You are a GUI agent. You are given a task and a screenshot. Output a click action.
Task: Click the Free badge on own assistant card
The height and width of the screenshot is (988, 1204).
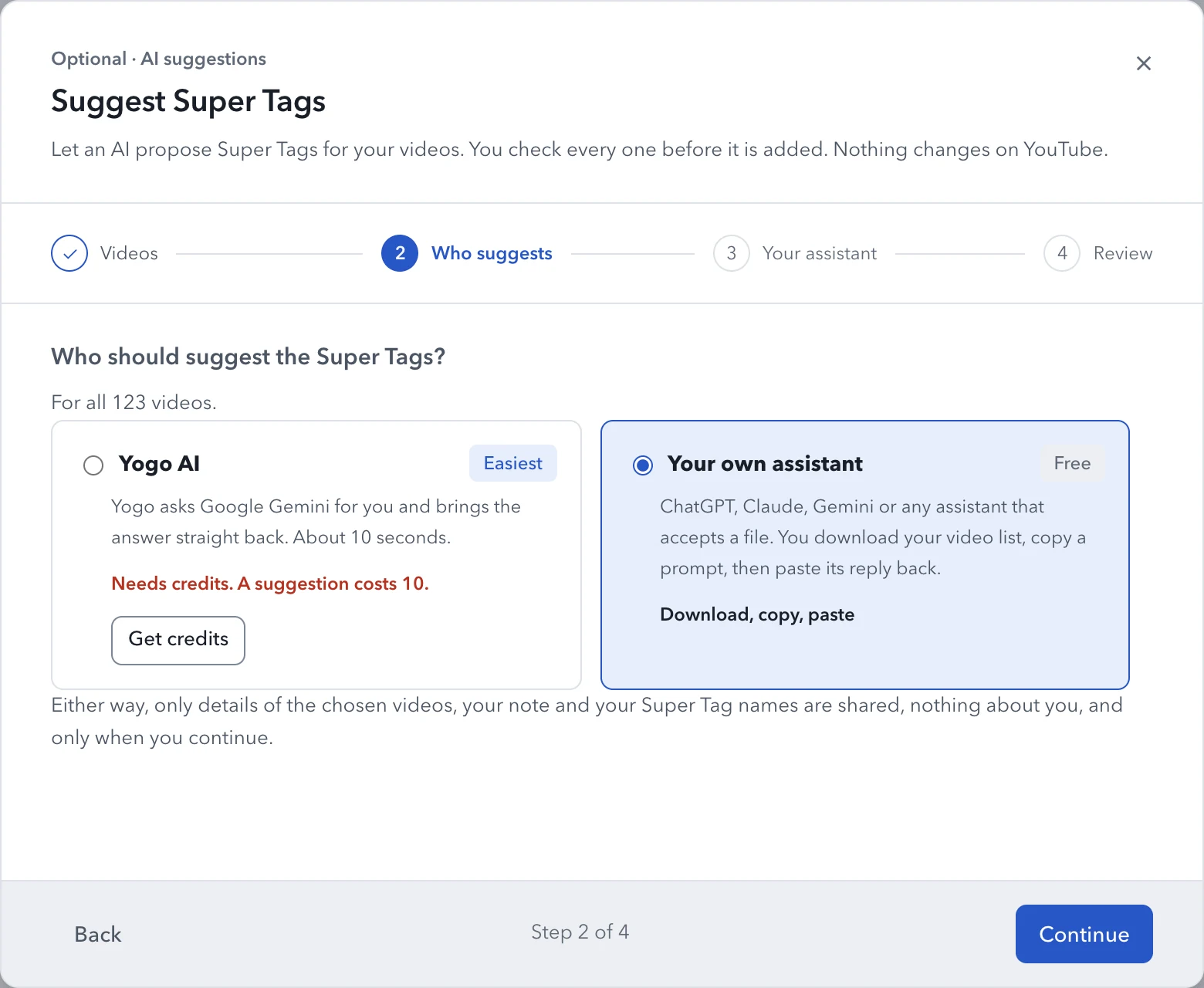pyautogui.click(x=1073, y=463)
